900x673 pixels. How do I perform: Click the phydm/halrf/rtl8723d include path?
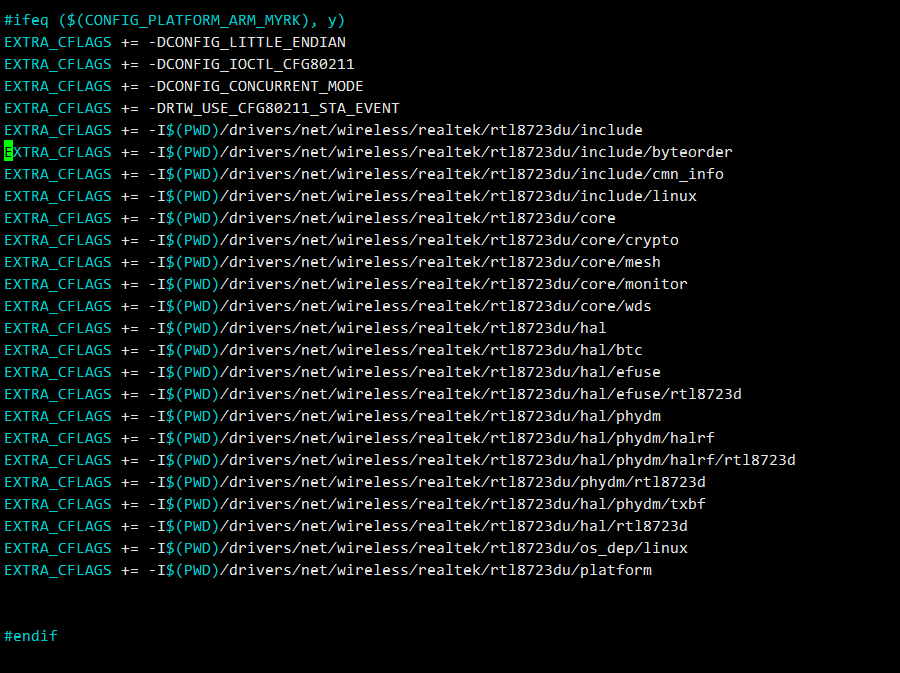[472, 460]
